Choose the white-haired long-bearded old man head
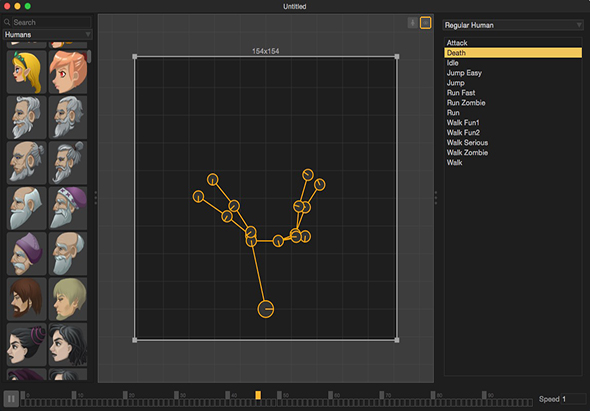Screen dimensions: 590x411 click(x=26, y=208)
